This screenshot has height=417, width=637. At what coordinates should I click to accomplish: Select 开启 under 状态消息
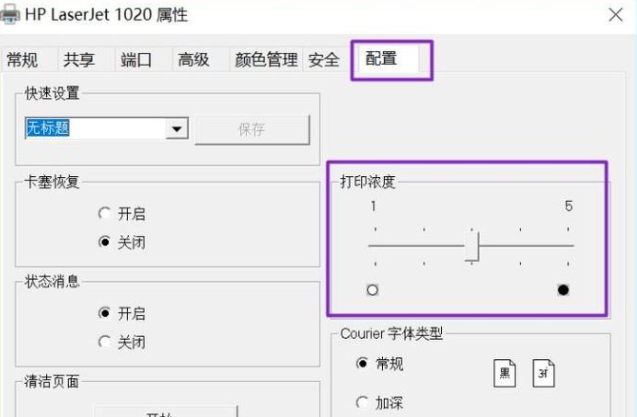[x=122, y=313]
